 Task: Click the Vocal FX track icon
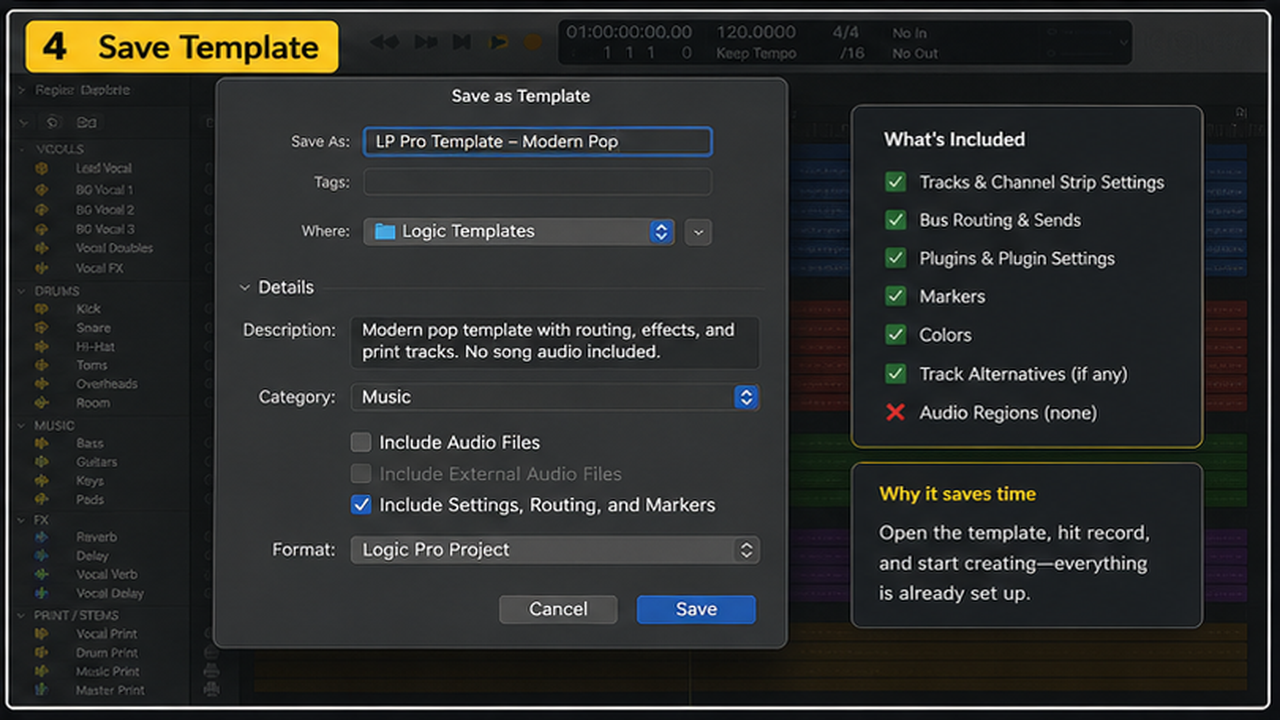pos(42,268)
